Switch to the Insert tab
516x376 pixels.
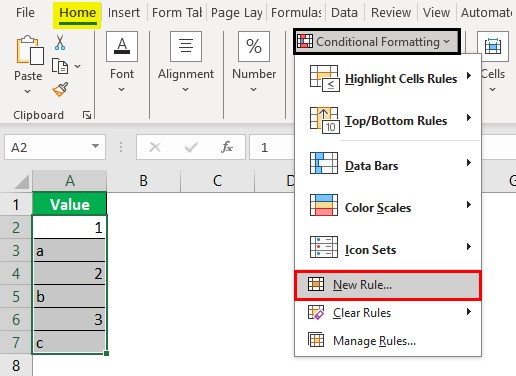click(x=124, y=13)
